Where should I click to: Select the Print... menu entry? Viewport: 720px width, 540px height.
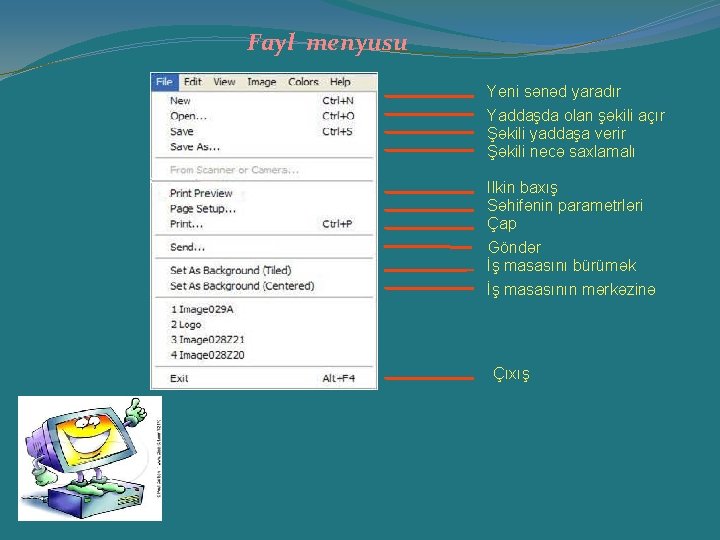coord(264,224)
